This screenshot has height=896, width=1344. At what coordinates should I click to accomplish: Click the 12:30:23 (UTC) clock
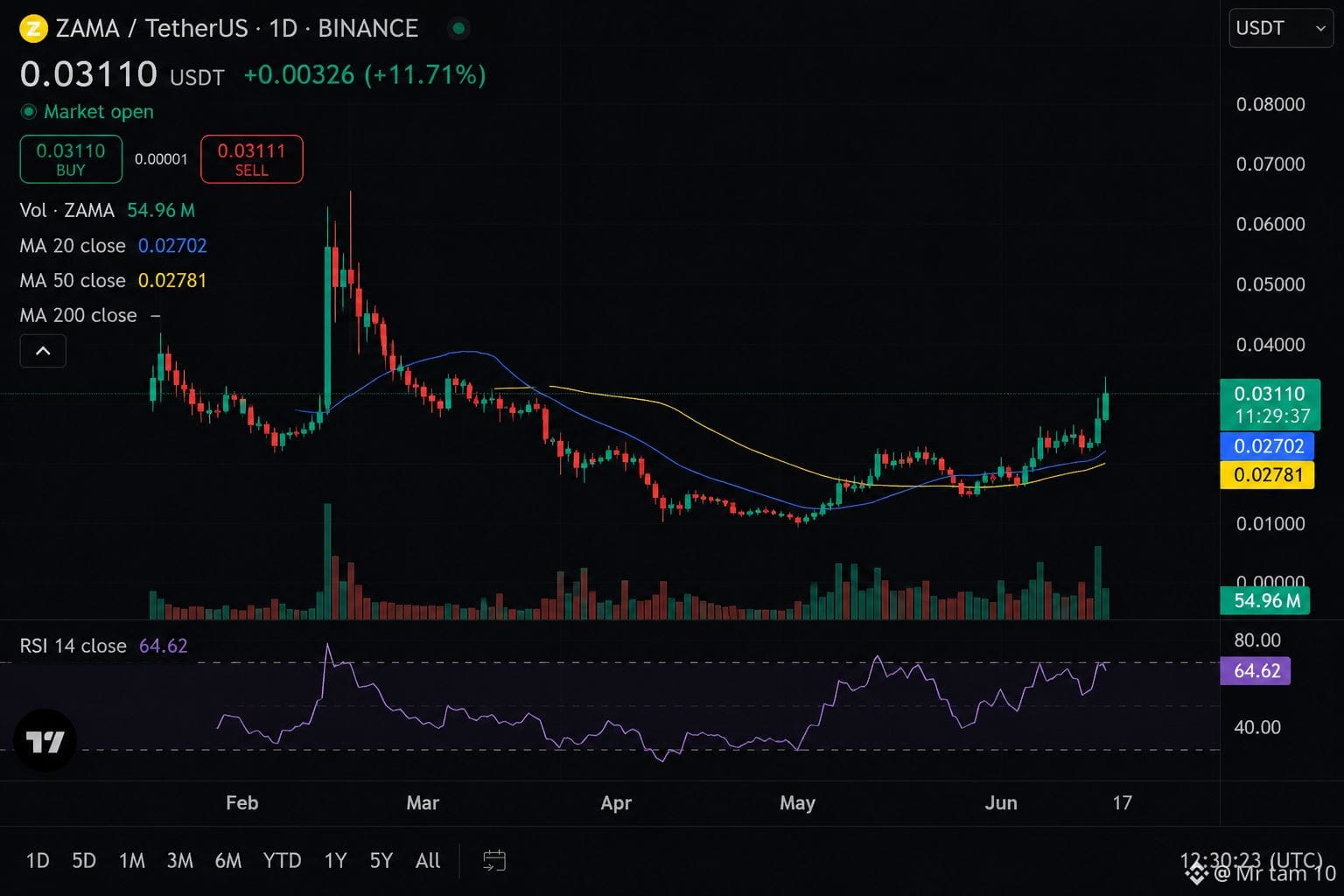tap(1251, 859)
